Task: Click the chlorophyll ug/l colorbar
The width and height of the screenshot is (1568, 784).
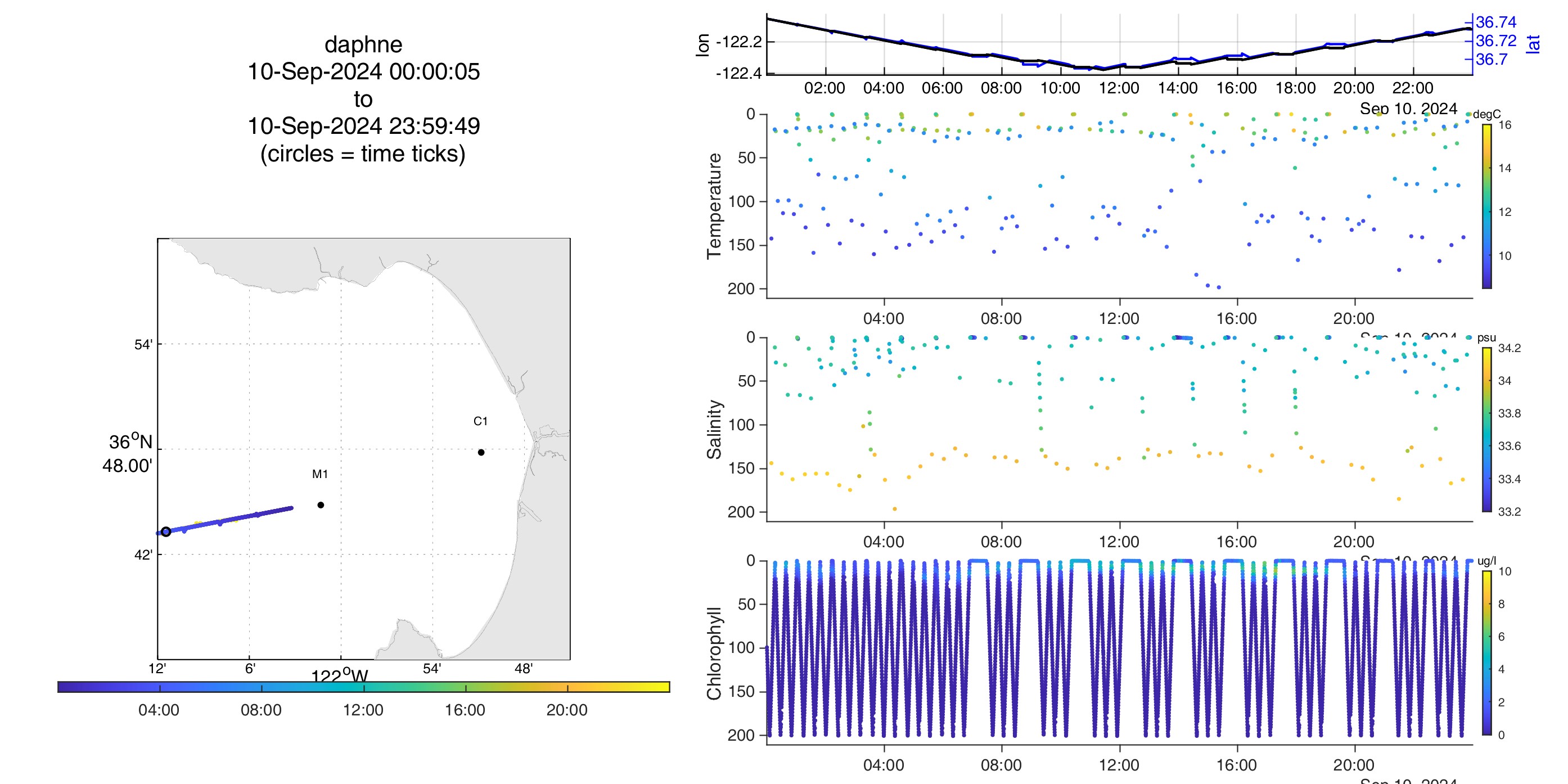Action: (x=1486, y=652)
